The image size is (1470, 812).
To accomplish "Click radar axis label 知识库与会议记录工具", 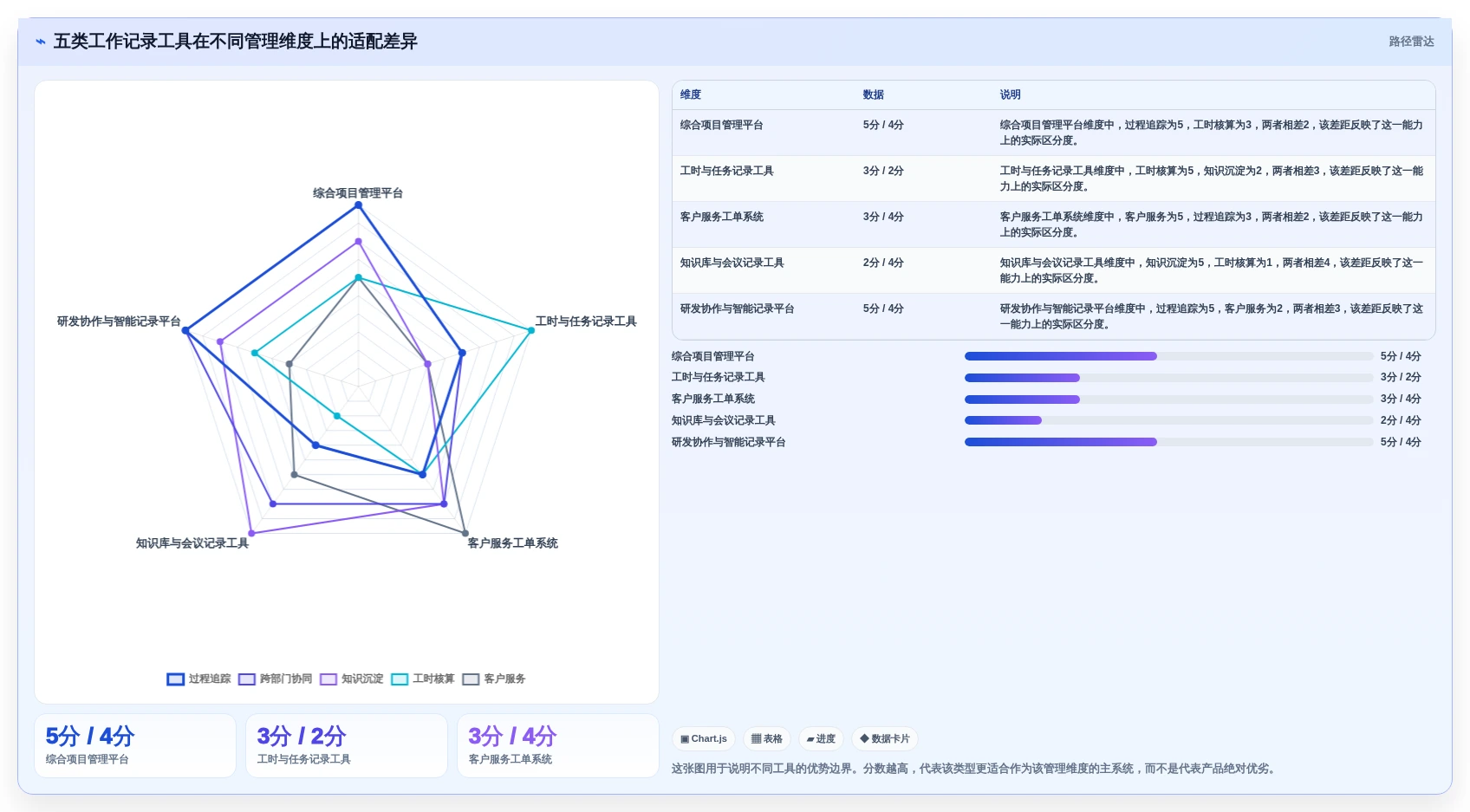I will (192, 543).
